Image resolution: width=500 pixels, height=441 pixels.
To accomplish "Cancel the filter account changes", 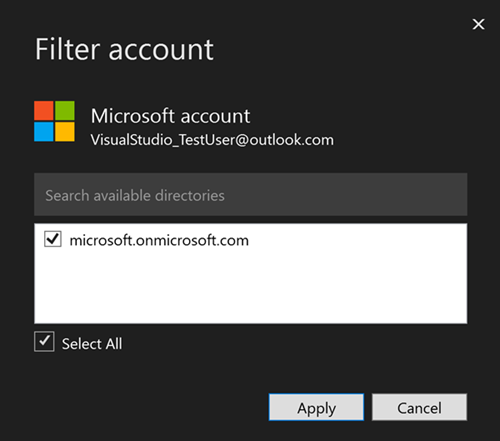I will pos(419,407).
